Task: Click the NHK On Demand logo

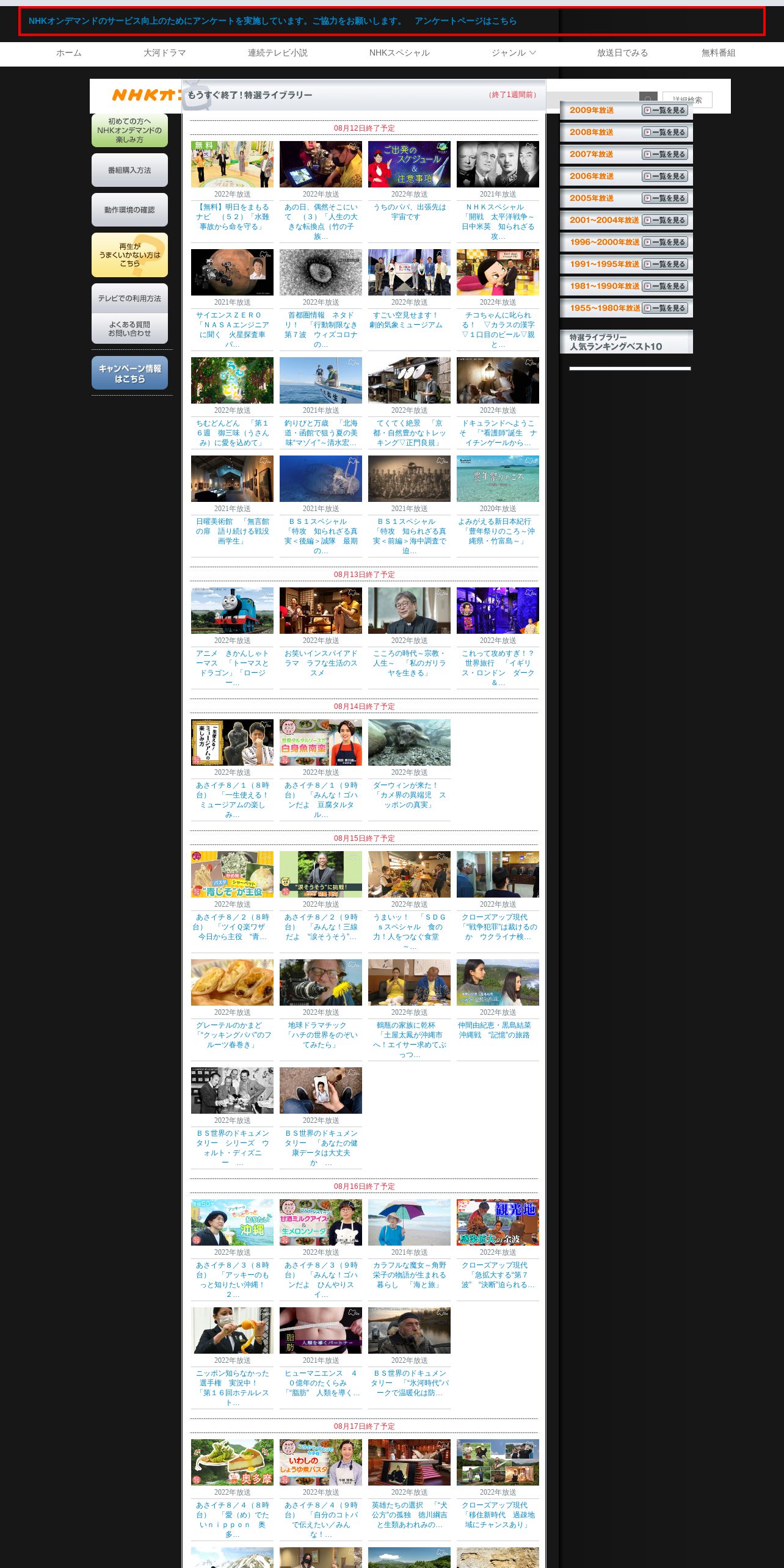Action: point(147,95)
